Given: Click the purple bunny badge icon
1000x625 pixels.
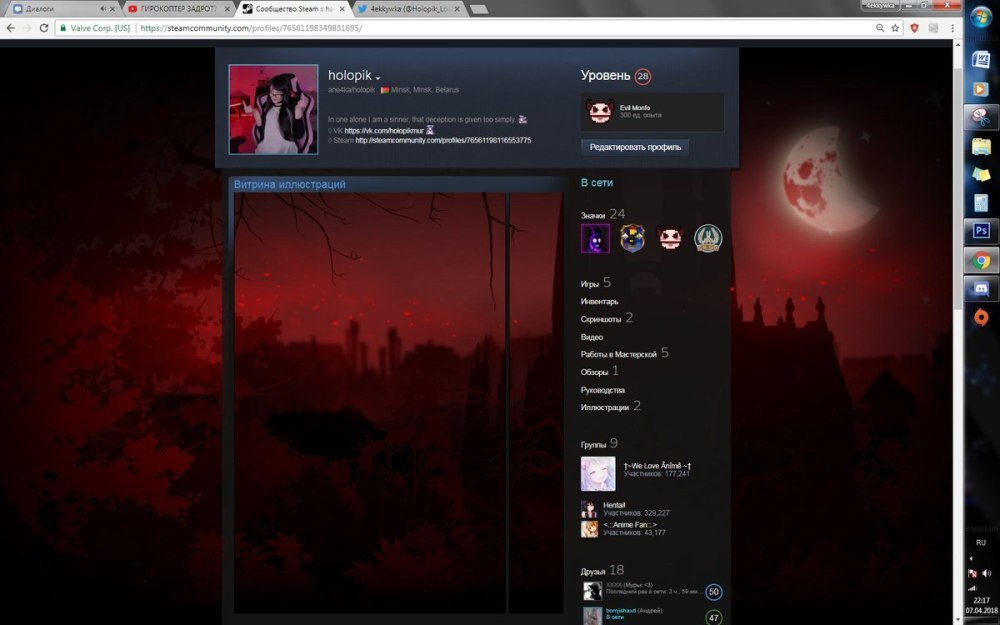Looking at the screenshot, I should pos(595,238).
